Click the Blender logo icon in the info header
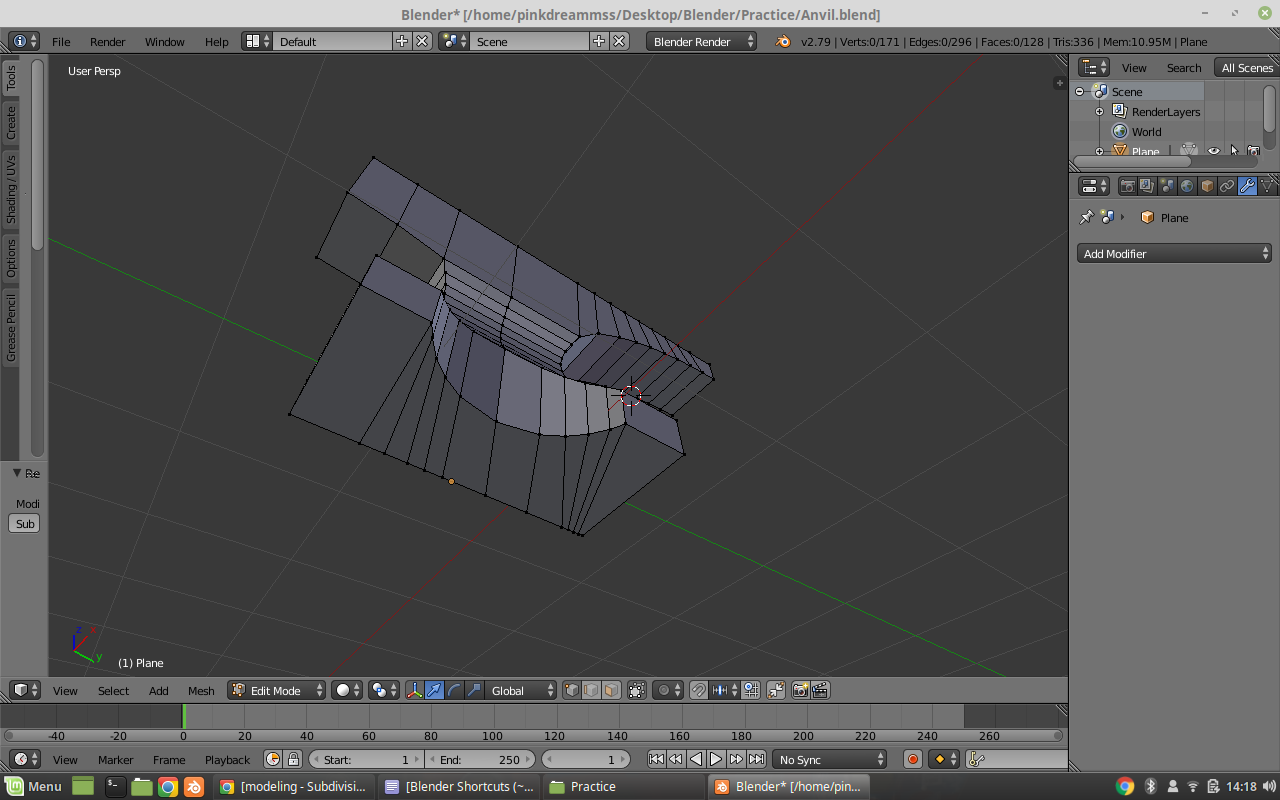1280x800 pixels. 783,41
